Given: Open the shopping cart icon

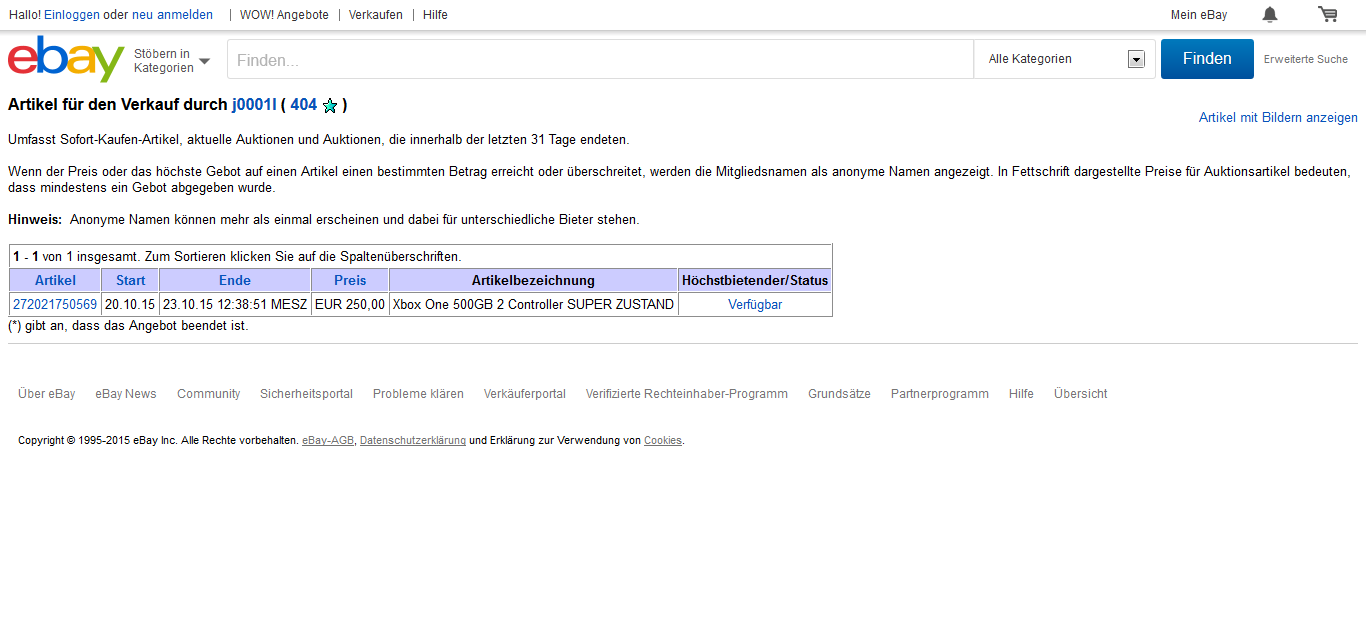Looking at the screenshot, I should pos(1328,14).
